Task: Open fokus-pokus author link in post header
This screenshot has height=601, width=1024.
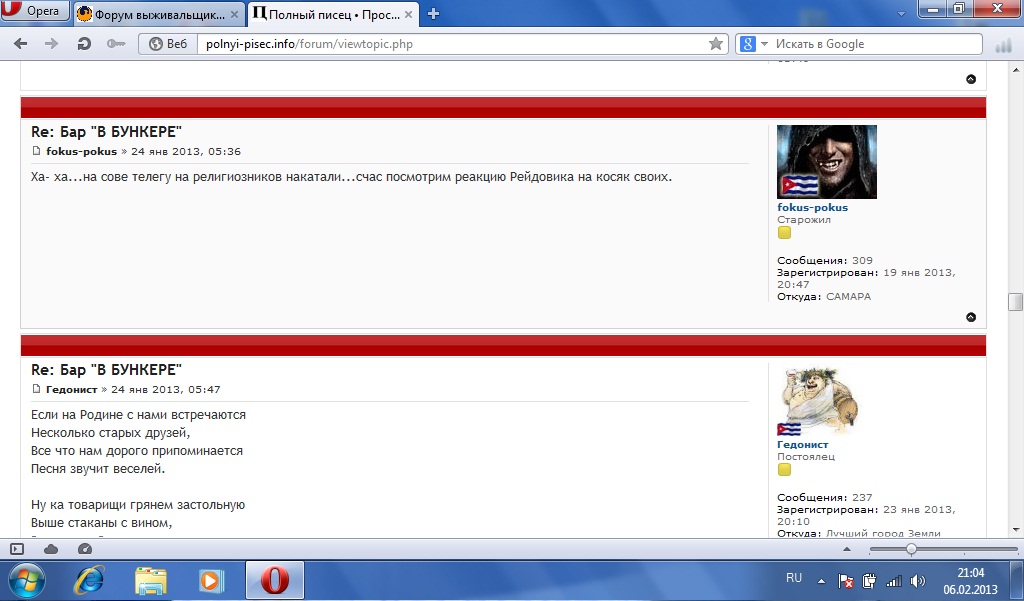Action: [81, 151]
